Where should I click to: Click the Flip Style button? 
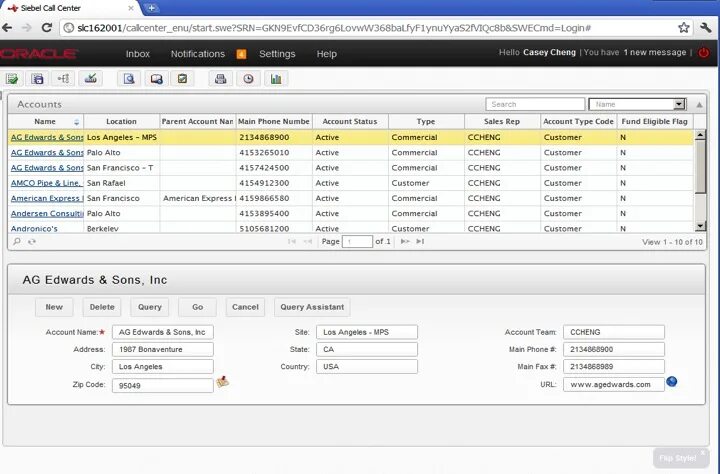pos(678,458)
